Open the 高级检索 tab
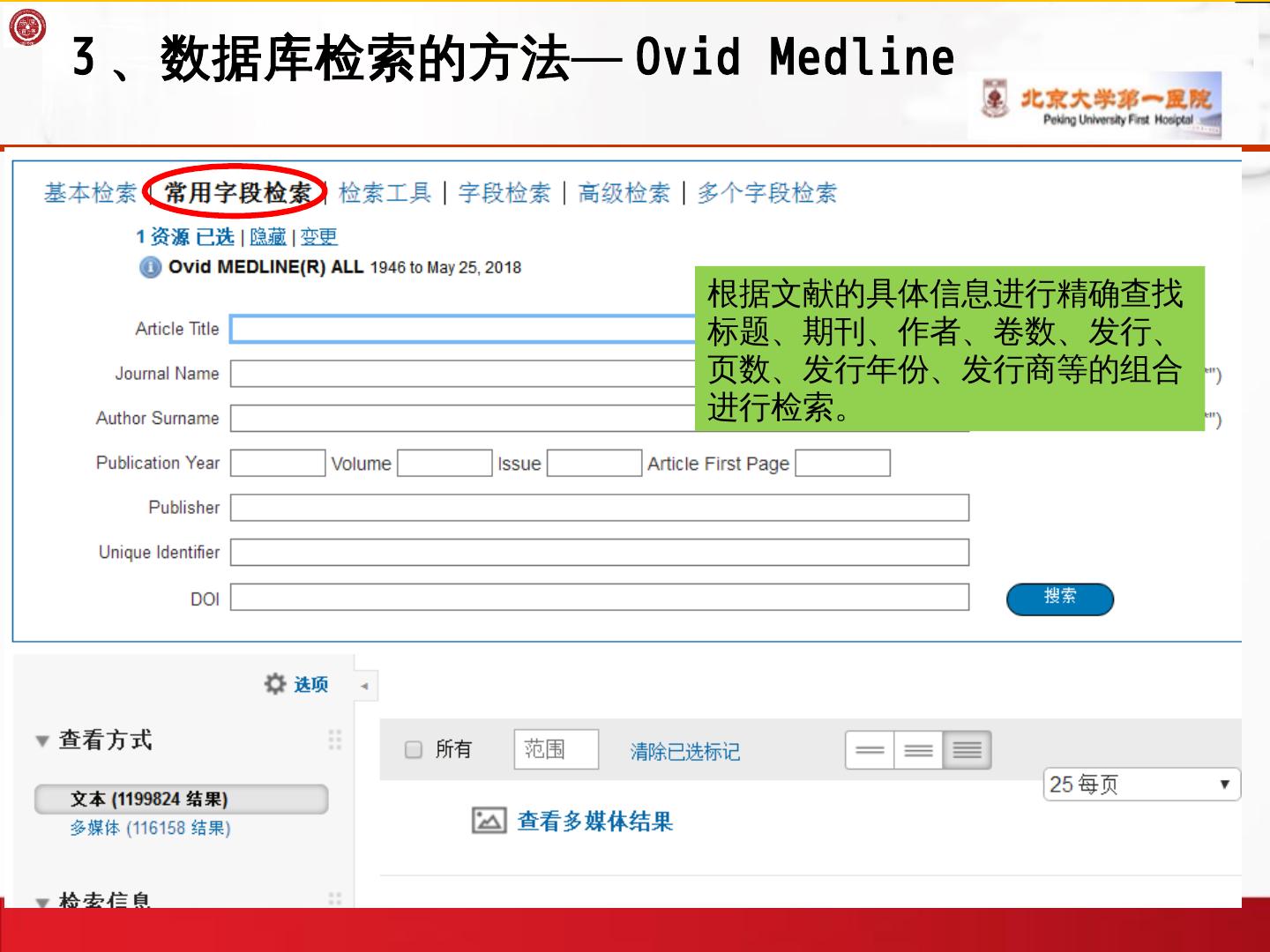 624,193
